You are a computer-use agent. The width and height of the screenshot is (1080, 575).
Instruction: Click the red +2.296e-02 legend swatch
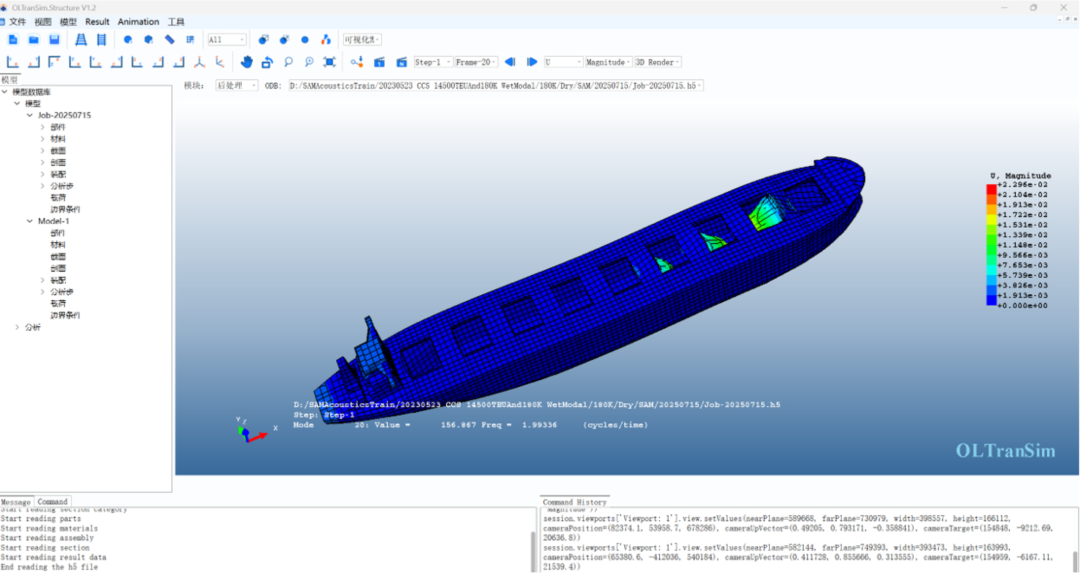pos(991,189)
